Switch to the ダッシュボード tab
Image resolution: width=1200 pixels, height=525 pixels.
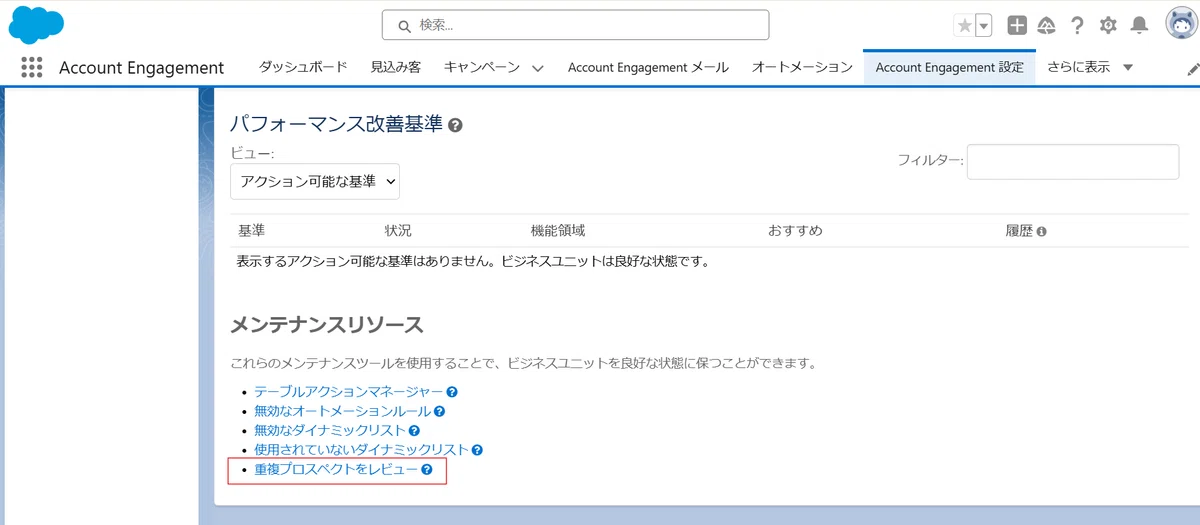tap(303, 67)
